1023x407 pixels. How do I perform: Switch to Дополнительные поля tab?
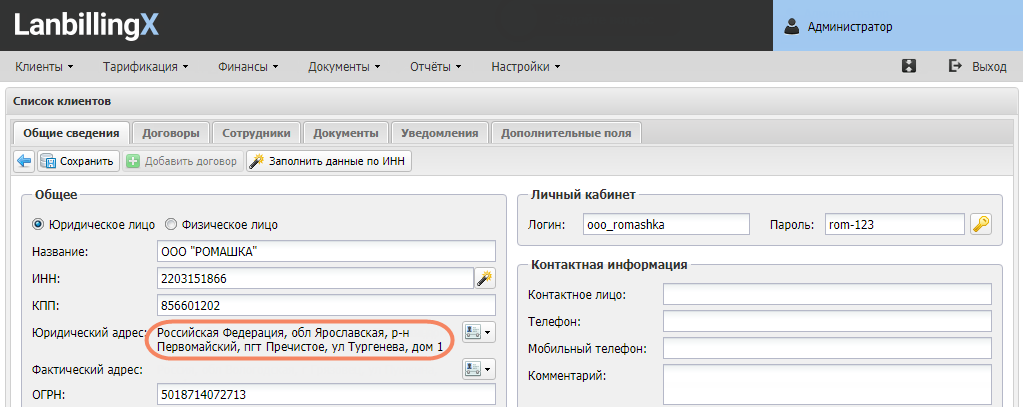click(566, 133)
